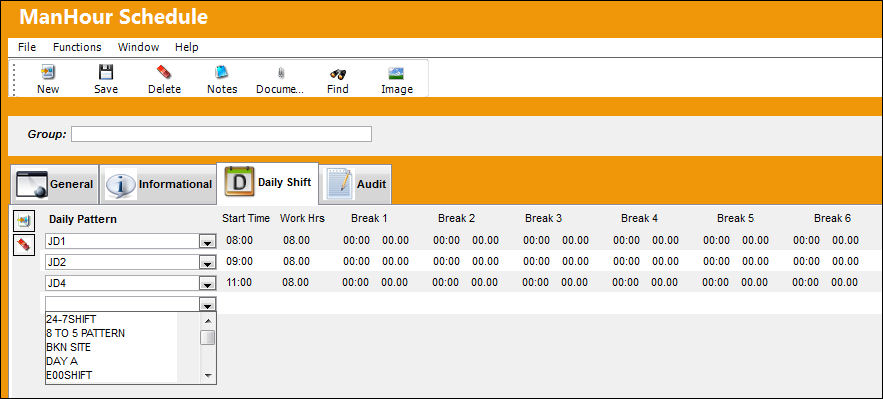Toggle the empty pattern dropdown arrow

(208, 304)
